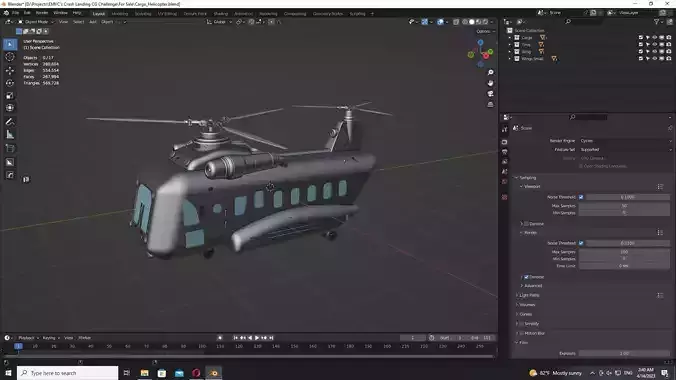Open the File menu
The width and height of the screenshot is (676, 380).
(16, 13)
